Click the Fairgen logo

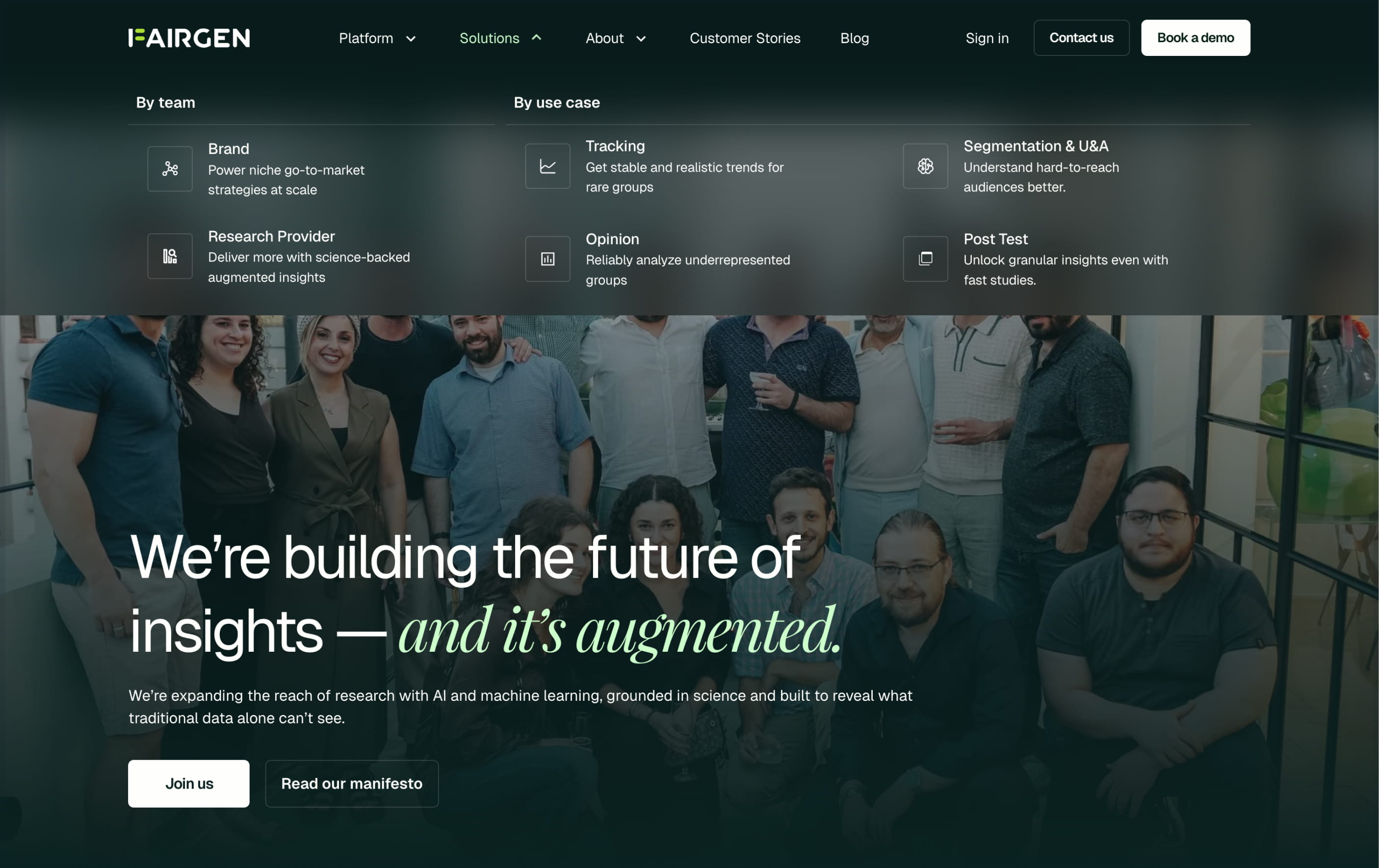[189, 38]
